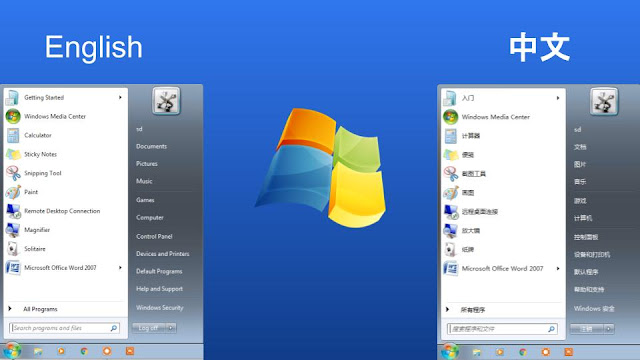Open Documents from English menu
The image size is (640, 360).
click(151, 146)
